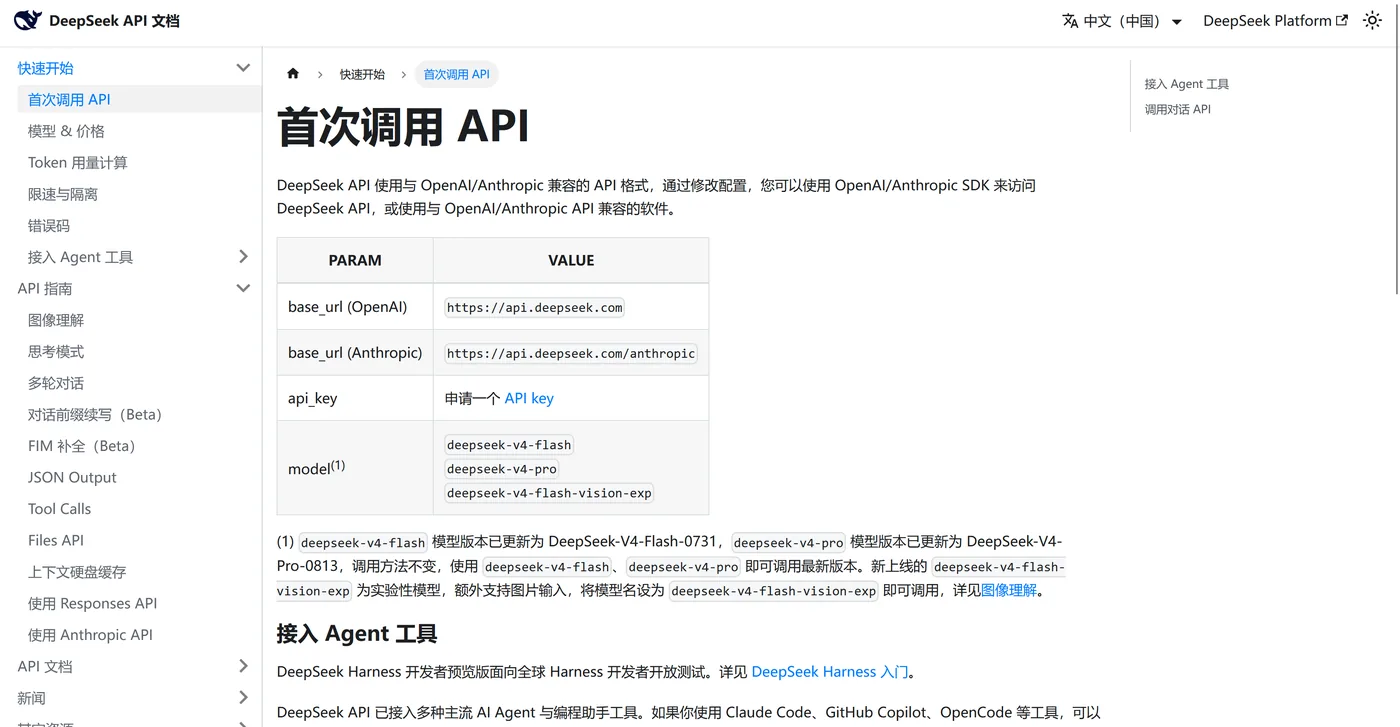Expand the 新闻 sidebar chevron

tap(243, 697)
